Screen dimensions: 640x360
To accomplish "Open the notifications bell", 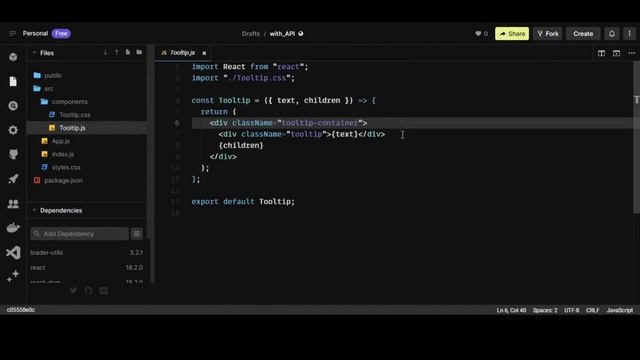I will tap(611, 33).
